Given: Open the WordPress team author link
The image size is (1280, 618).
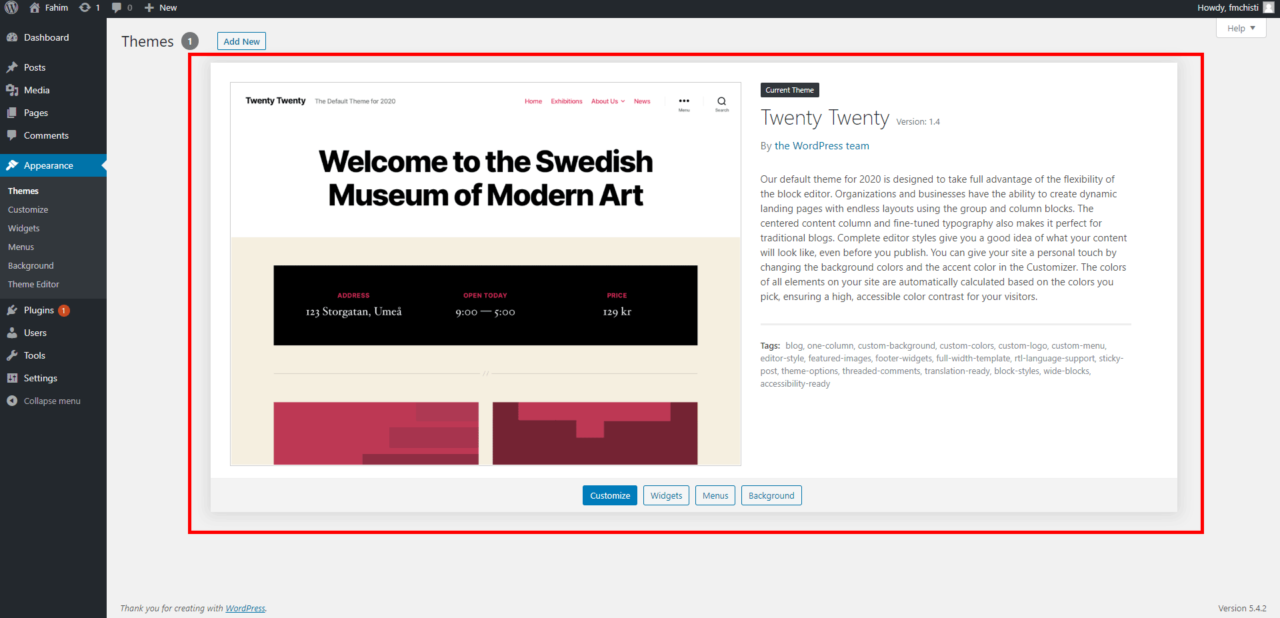Looking at the screenshot, I should pyautogui.click(x=821, y=145).
